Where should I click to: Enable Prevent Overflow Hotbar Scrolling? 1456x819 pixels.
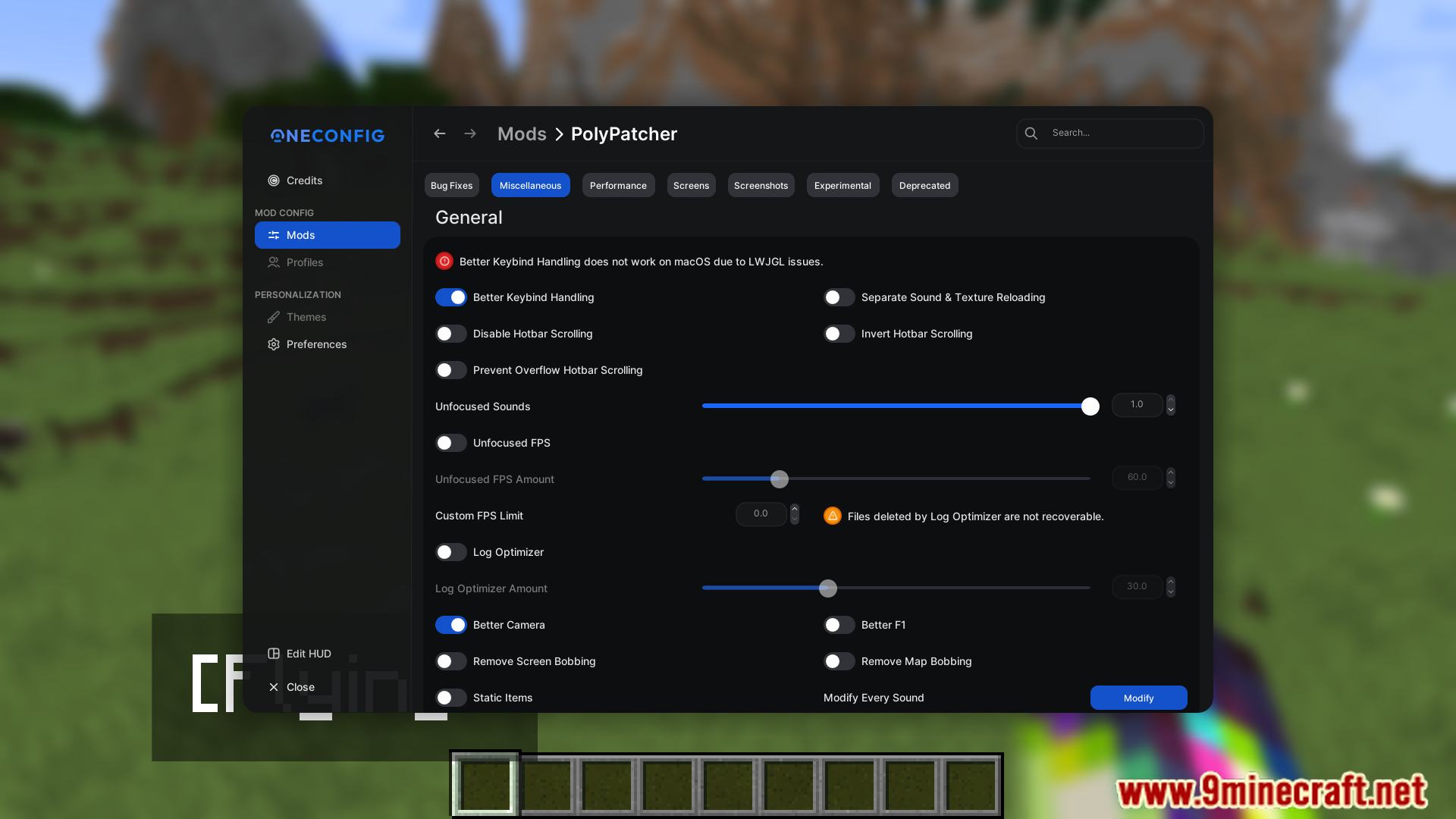[x=451, y=370]
